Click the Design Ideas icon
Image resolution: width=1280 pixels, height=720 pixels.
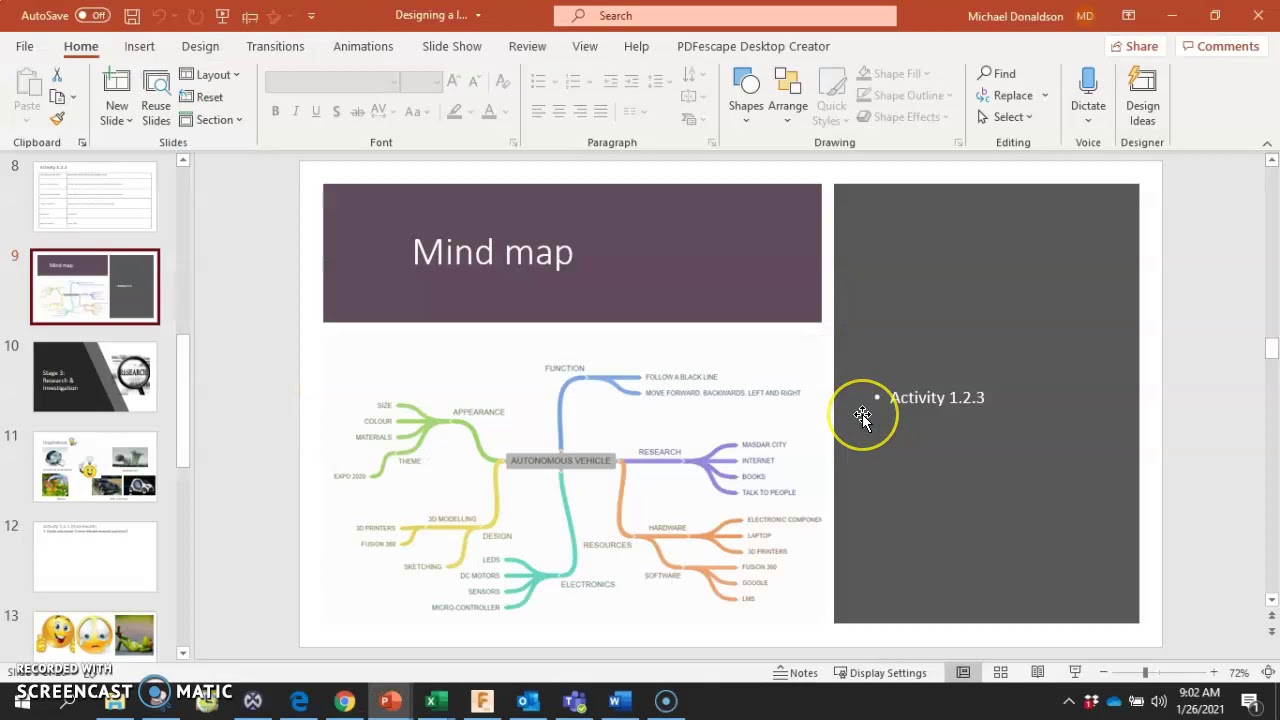click(x=1142, y=82)
